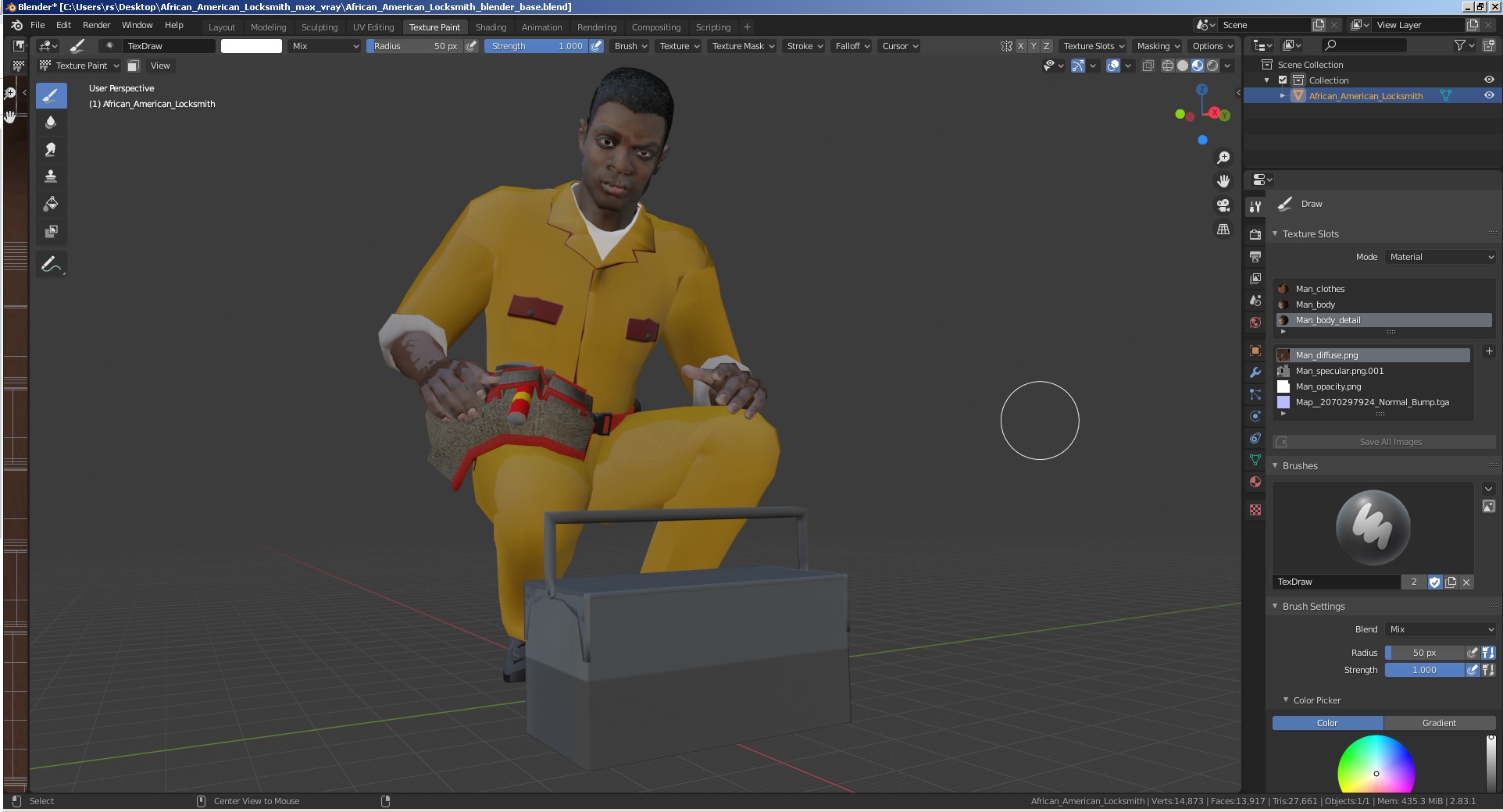This screenshot has height=812, width=1503.
Task: Collapse the Brush Settings panel
Action: tap(1275, 606)
